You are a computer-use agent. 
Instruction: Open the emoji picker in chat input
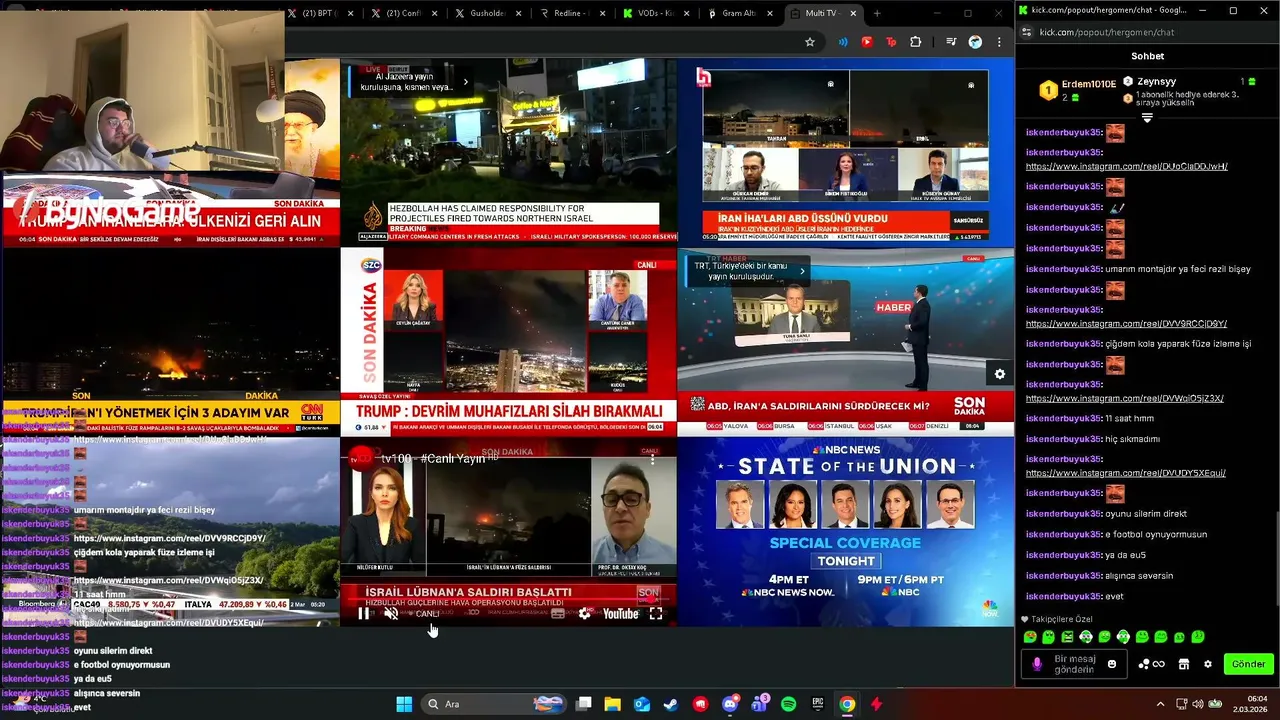coord(1112,664)
